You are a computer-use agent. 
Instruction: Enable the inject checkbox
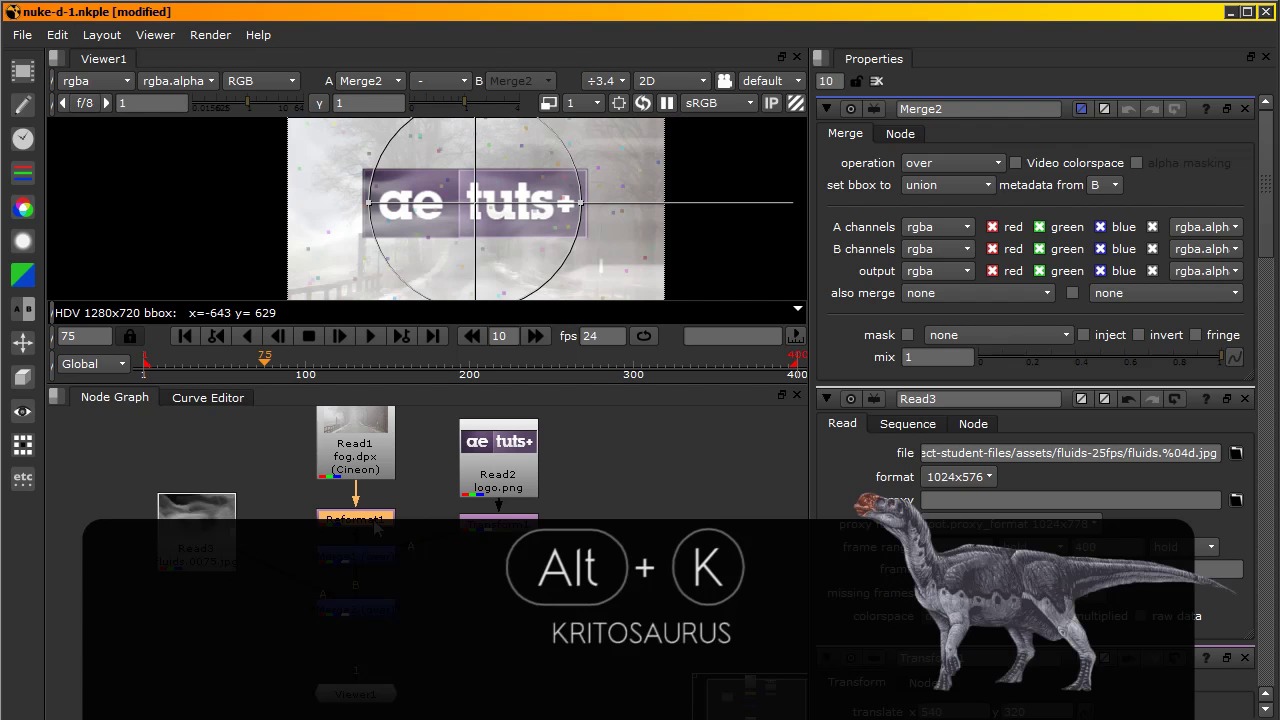tap(1083, 335)
